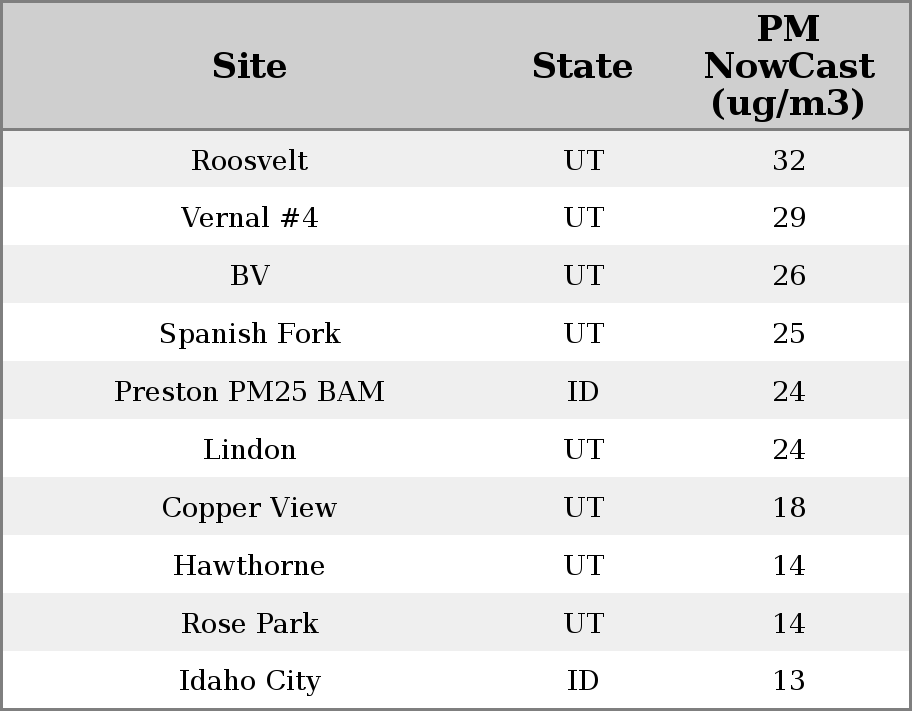
Task: Open the Preston PM25 BAM site
Action: coord(249,392)
